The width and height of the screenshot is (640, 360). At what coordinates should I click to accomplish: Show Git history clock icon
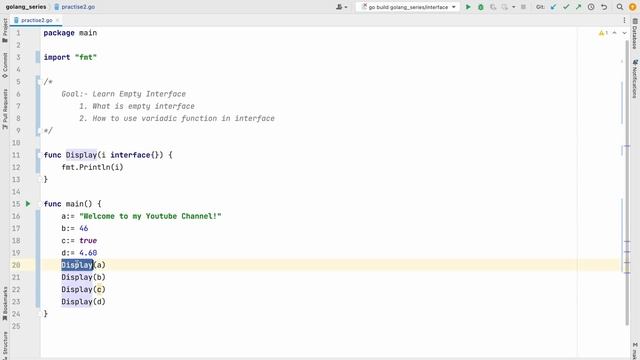pos(591,7)
